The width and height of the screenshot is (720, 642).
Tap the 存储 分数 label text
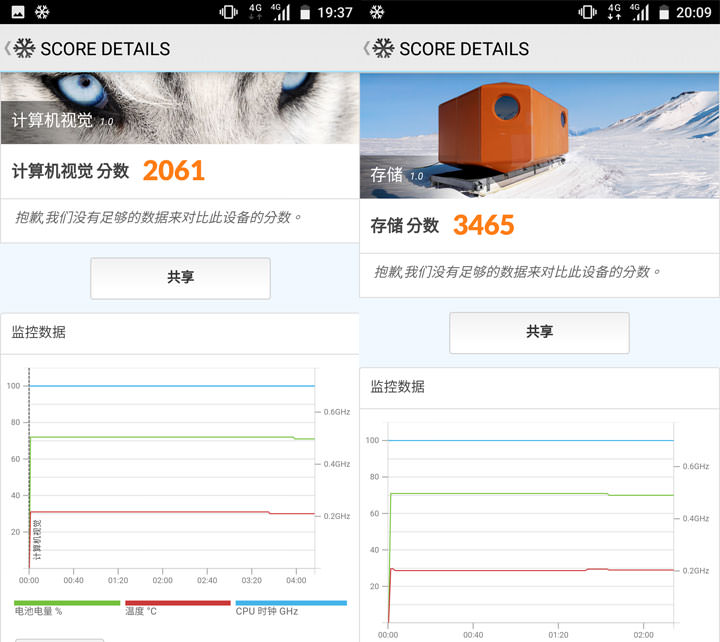pos(405,225)
